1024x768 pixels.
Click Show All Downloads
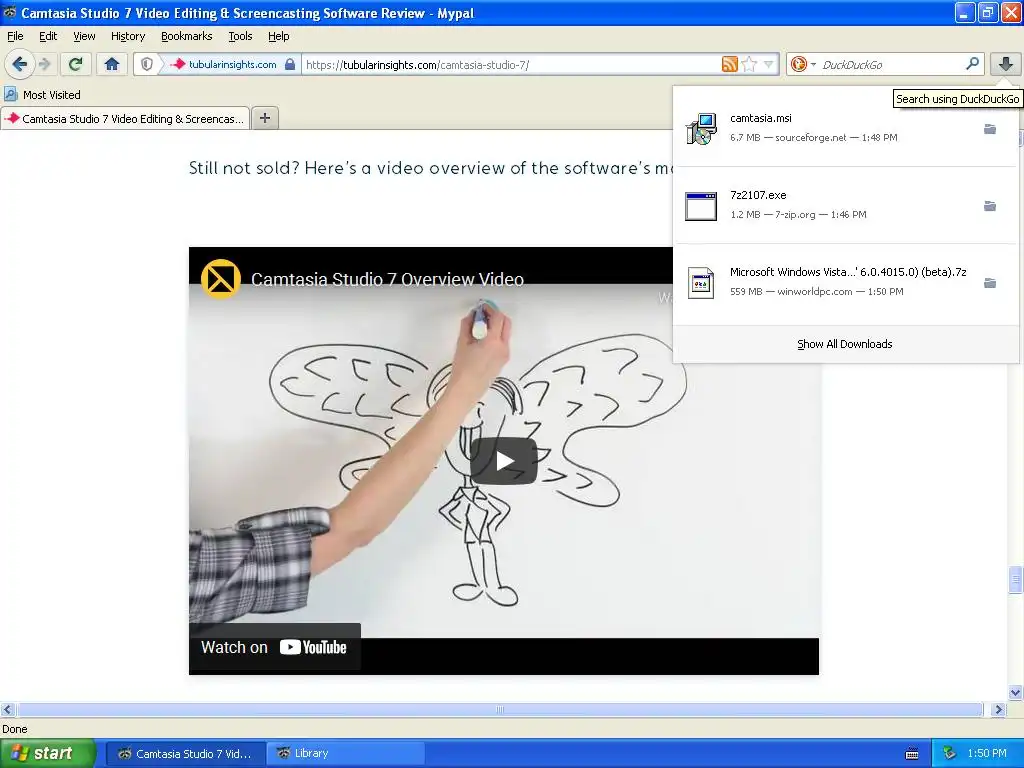[x=844, y=344]
